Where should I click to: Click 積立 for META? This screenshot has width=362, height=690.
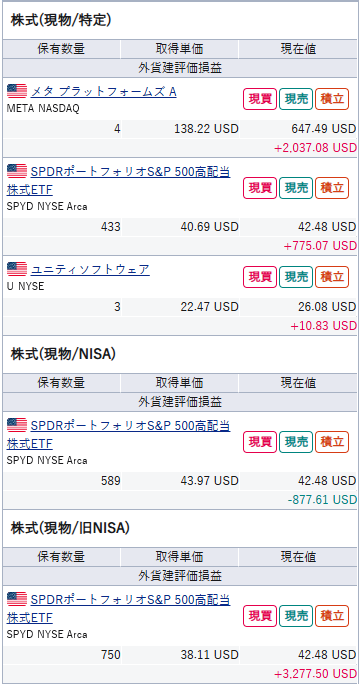coord(332,99)
